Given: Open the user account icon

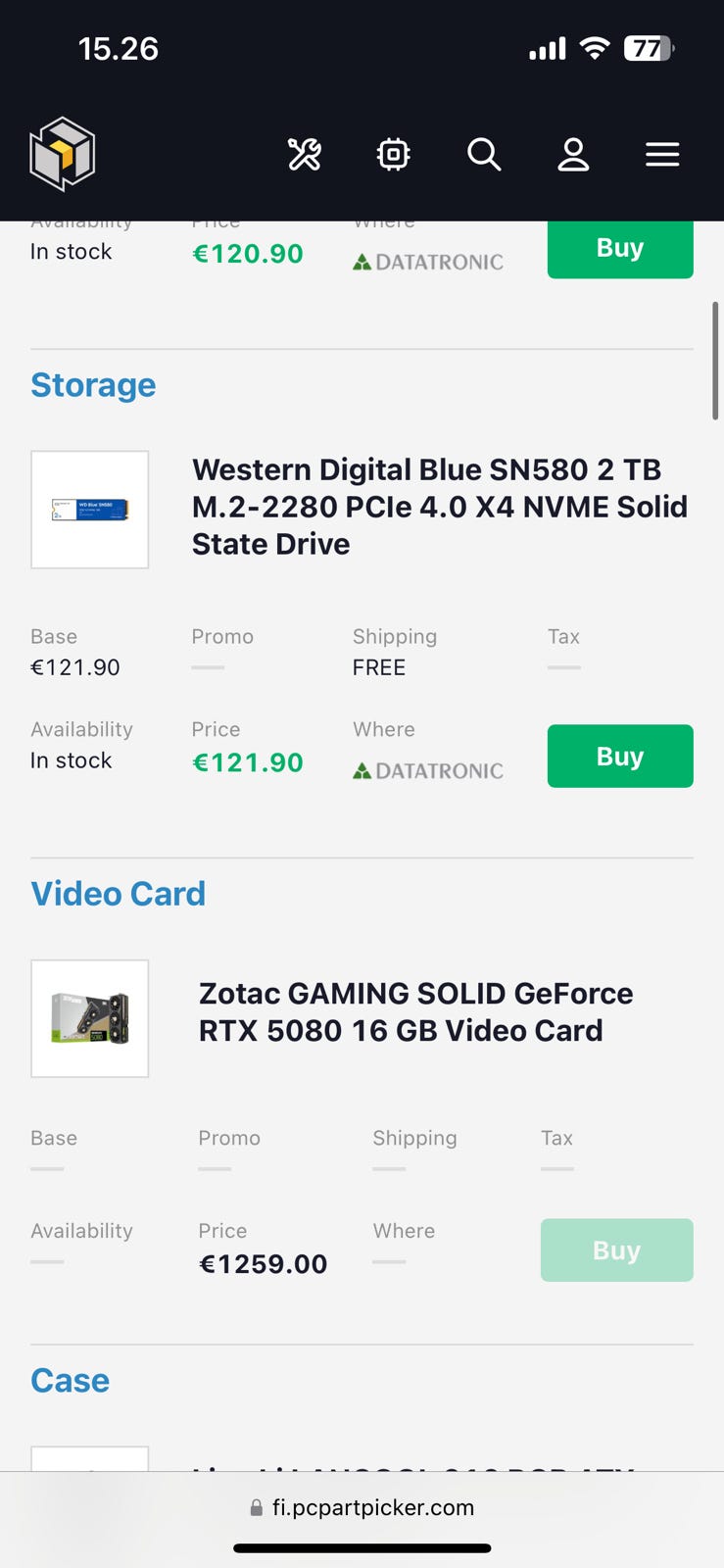Looking at the screenshot, I should [573, 154].
